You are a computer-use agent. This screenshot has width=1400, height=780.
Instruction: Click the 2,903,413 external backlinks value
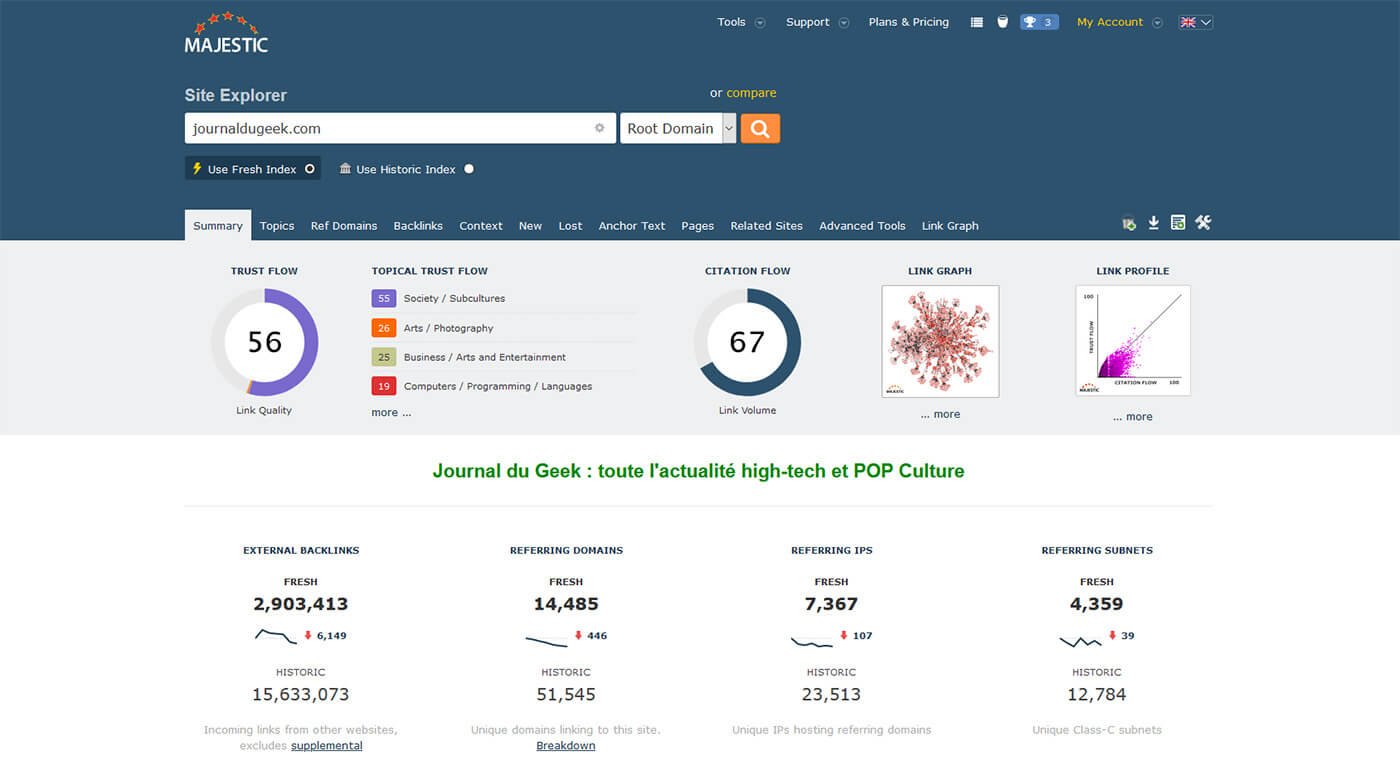[x=301, y=604]
